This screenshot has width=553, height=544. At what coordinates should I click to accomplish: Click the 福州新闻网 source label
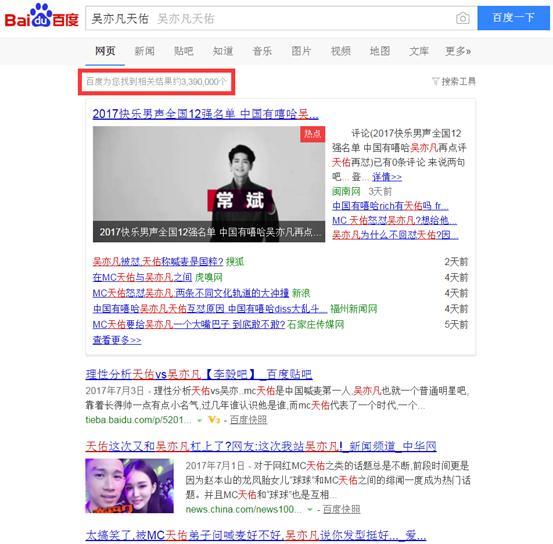(x=353, y=309)
